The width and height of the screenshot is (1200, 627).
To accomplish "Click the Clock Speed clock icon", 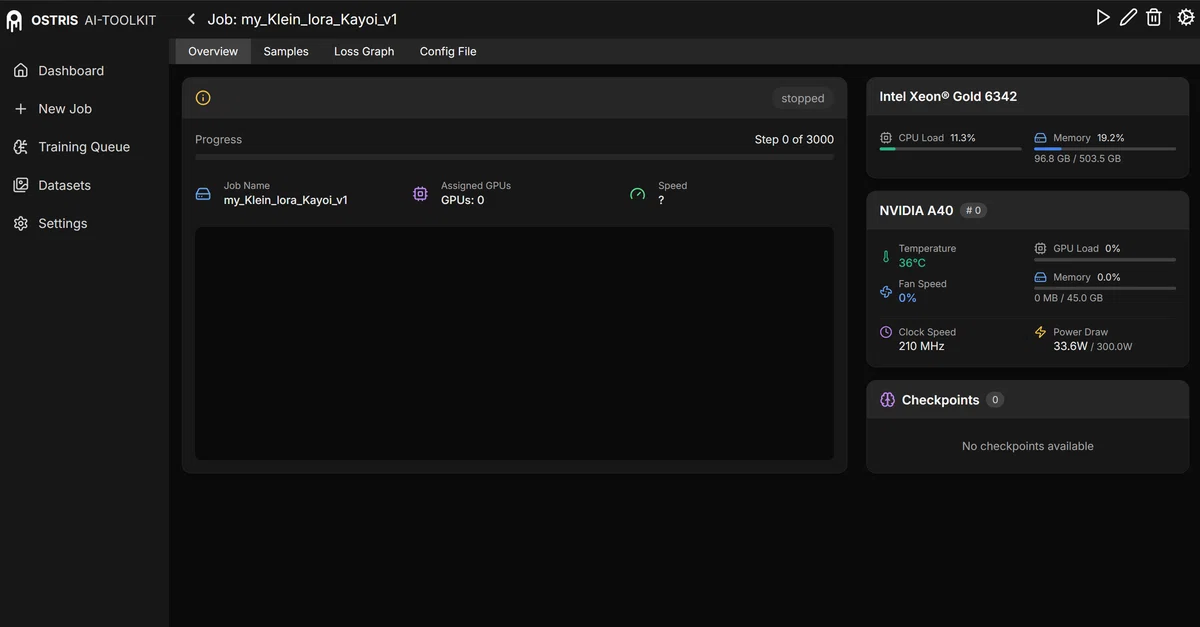I will click(x=886, y=332).
